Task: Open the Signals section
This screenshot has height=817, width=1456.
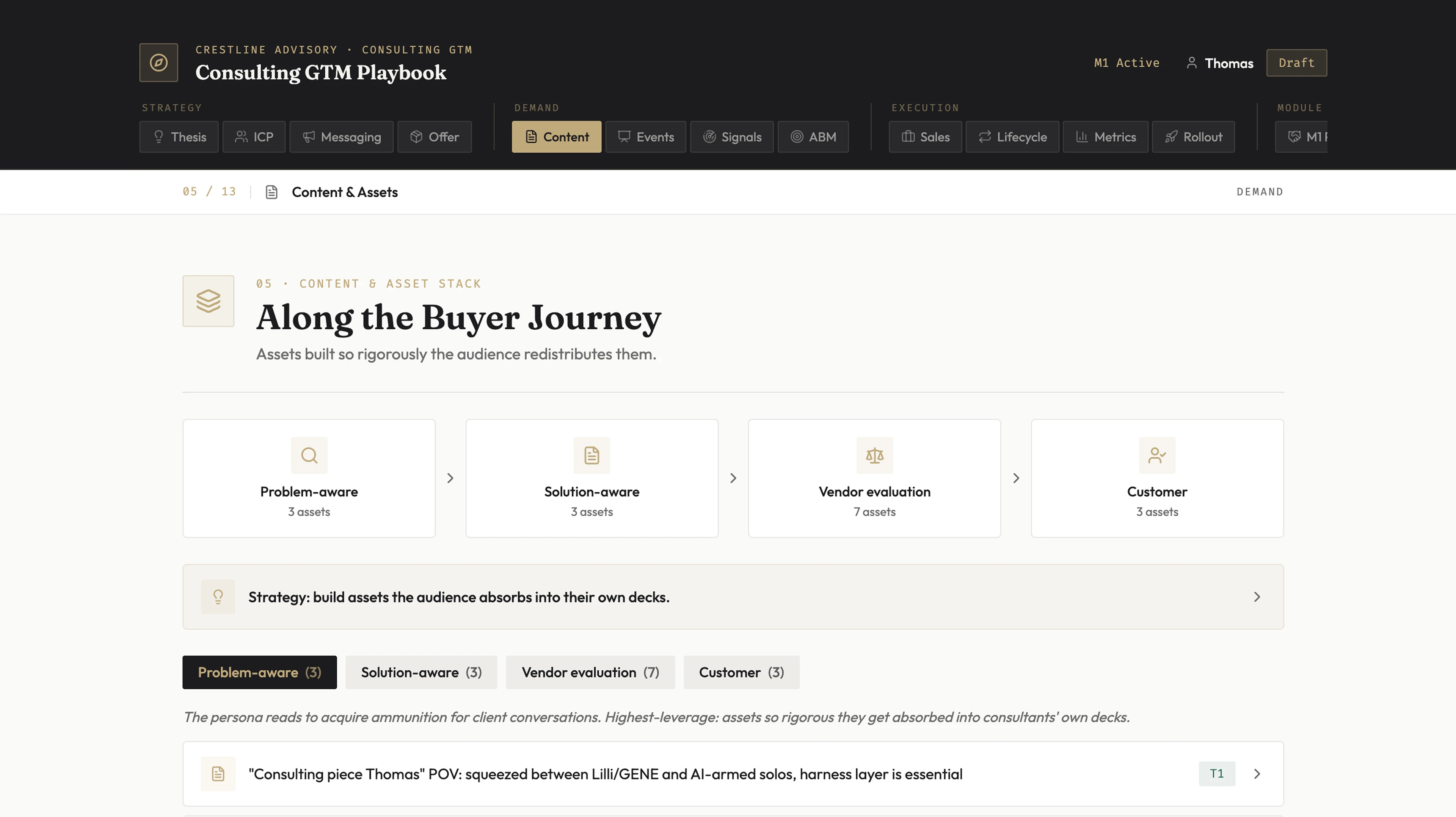Action: (732, 137)
